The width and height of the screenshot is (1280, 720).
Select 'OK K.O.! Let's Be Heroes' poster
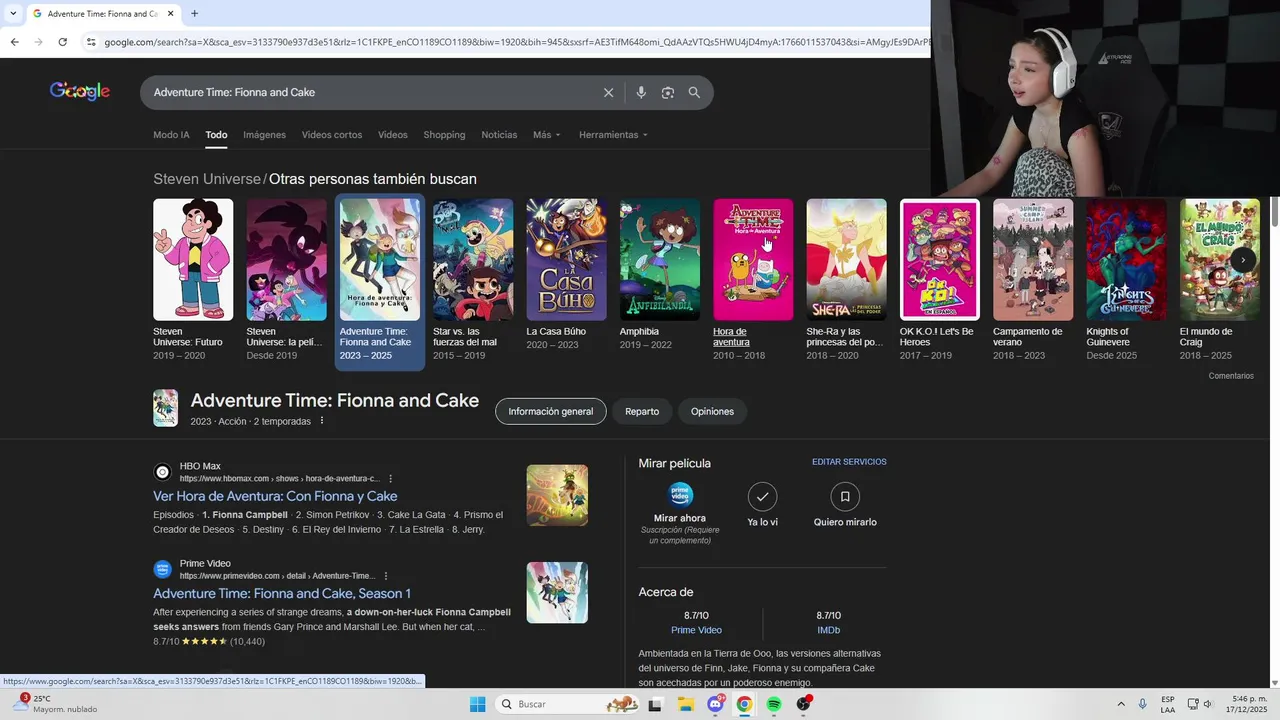tap(940, 260)
